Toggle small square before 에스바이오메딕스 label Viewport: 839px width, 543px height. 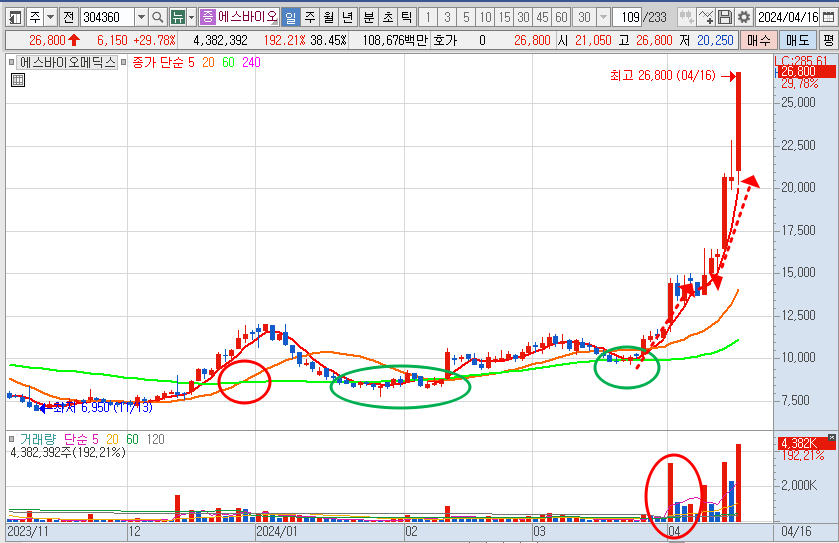tap(12, 63)
